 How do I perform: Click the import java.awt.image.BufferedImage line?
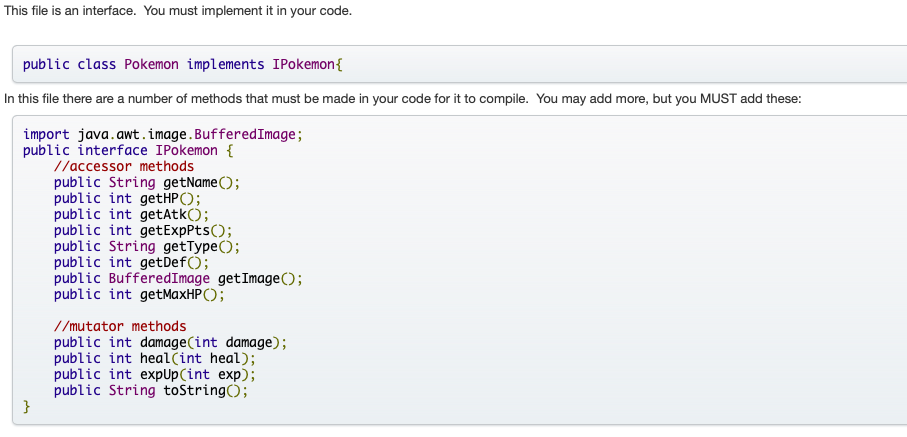tap(162, 134)
